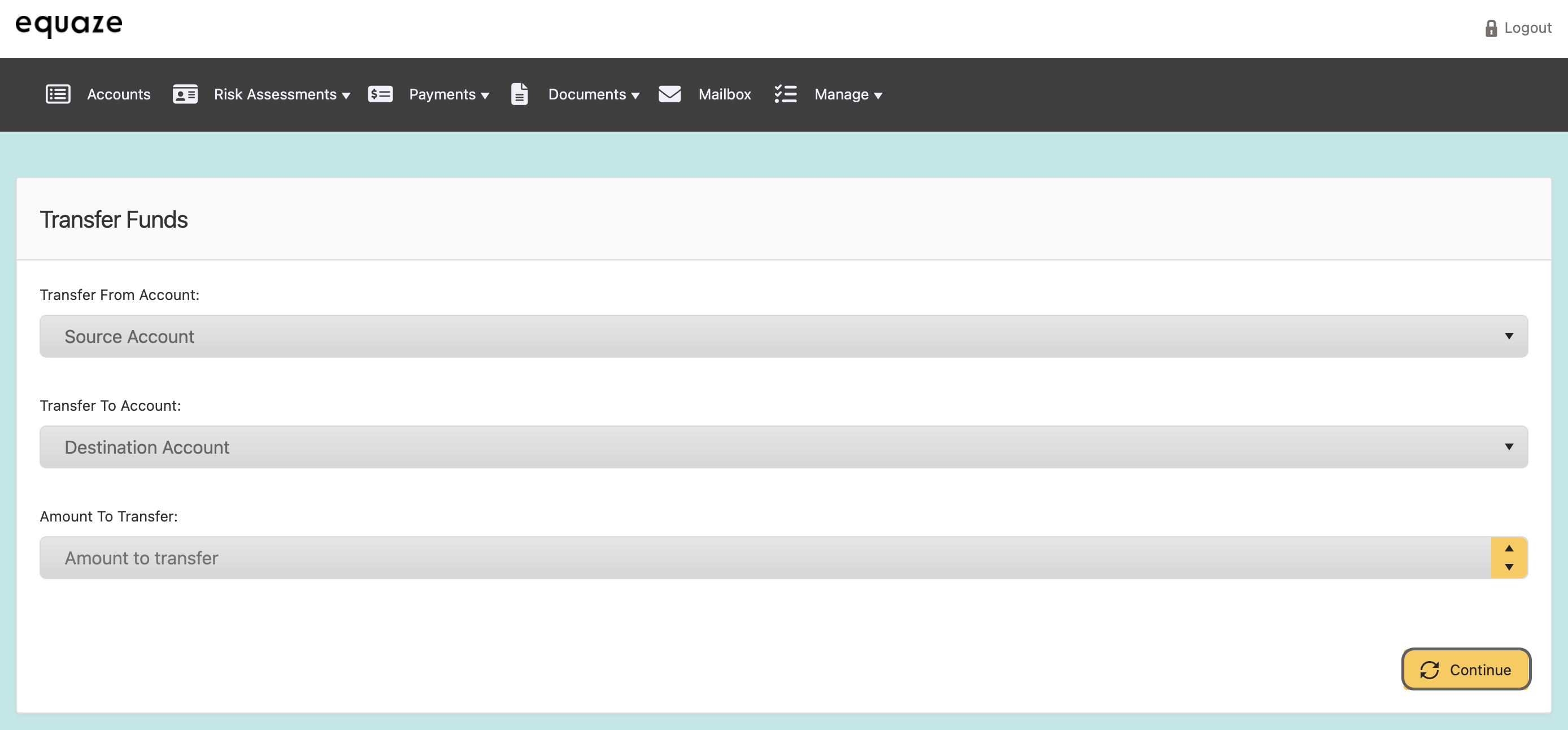
Task: Open the Destination Account dropdown
Action: (783, 447)
